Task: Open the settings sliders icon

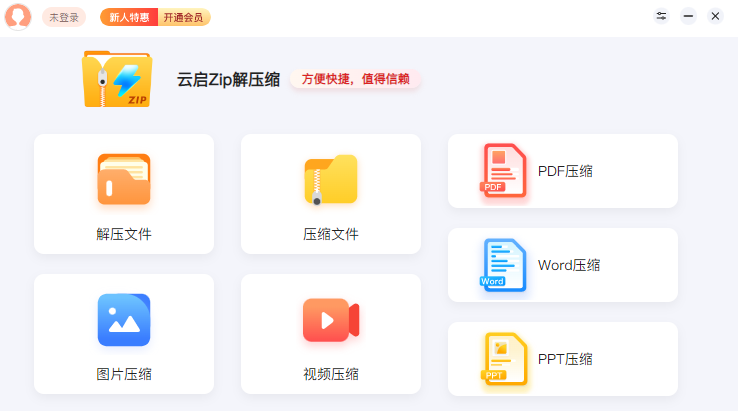Action: pos(661,16)
